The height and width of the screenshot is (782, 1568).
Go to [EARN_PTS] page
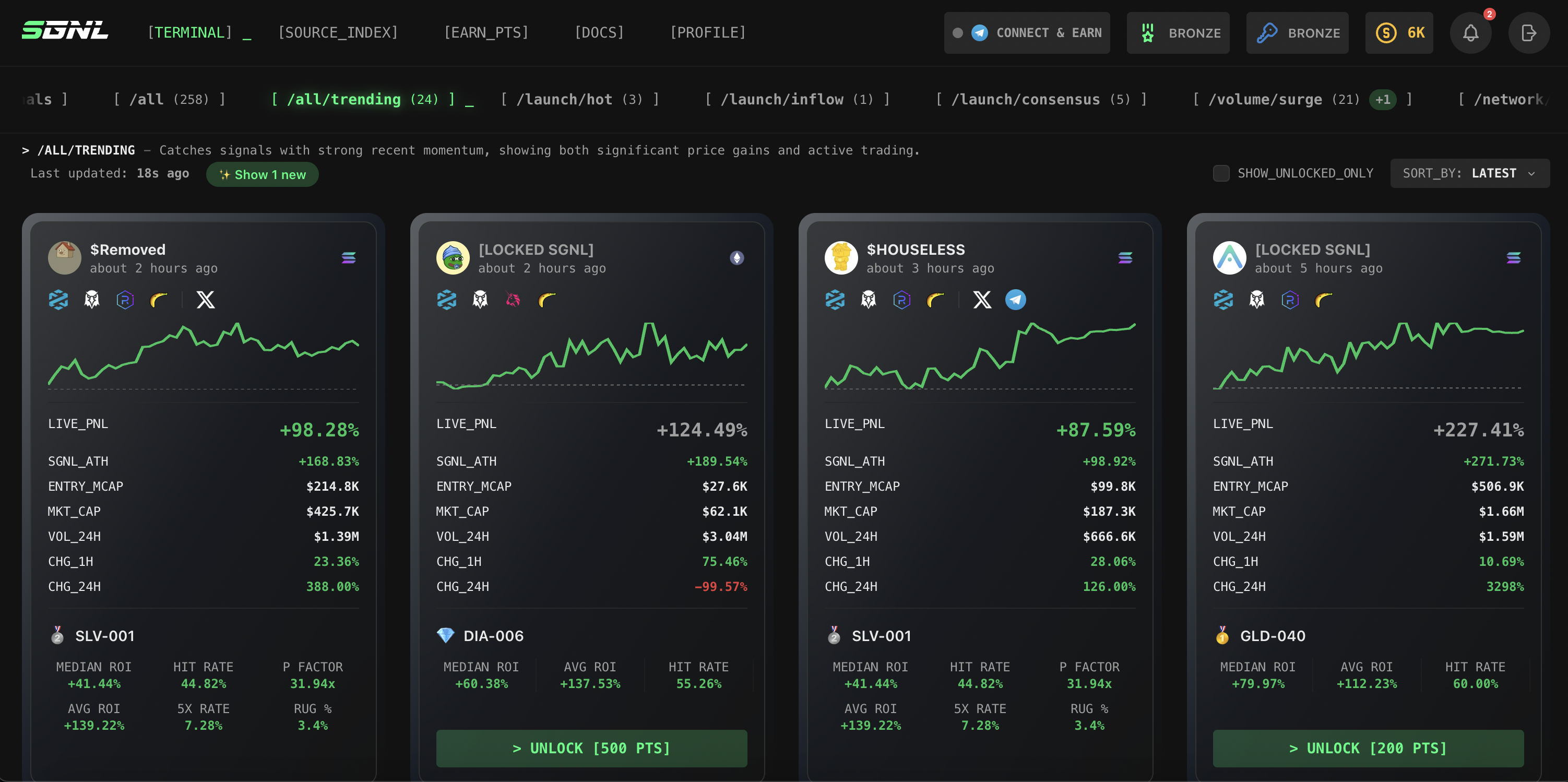486,32
